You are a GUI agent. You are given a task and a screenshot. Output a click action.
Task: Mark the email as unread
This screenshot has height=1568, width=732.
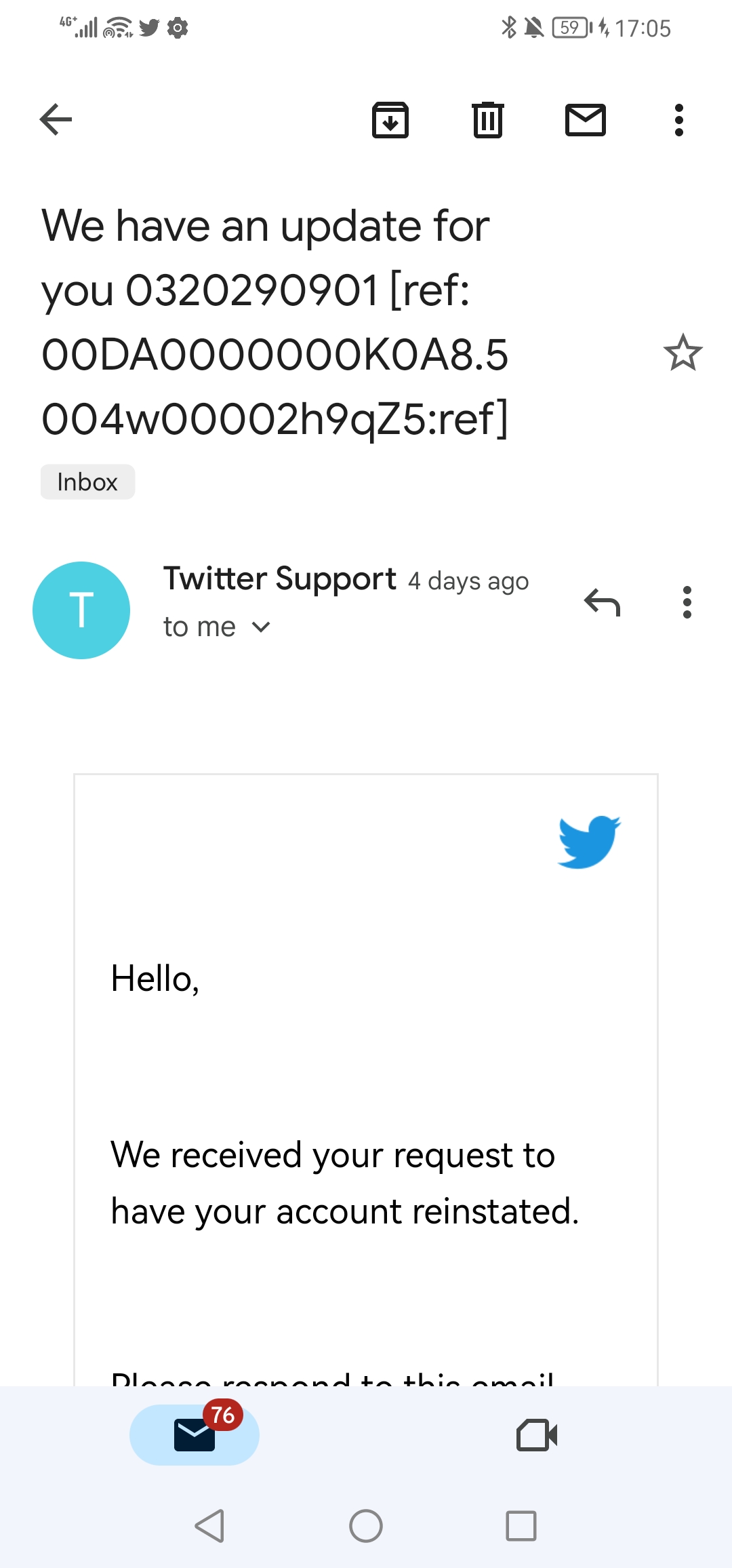click(586, 120)
